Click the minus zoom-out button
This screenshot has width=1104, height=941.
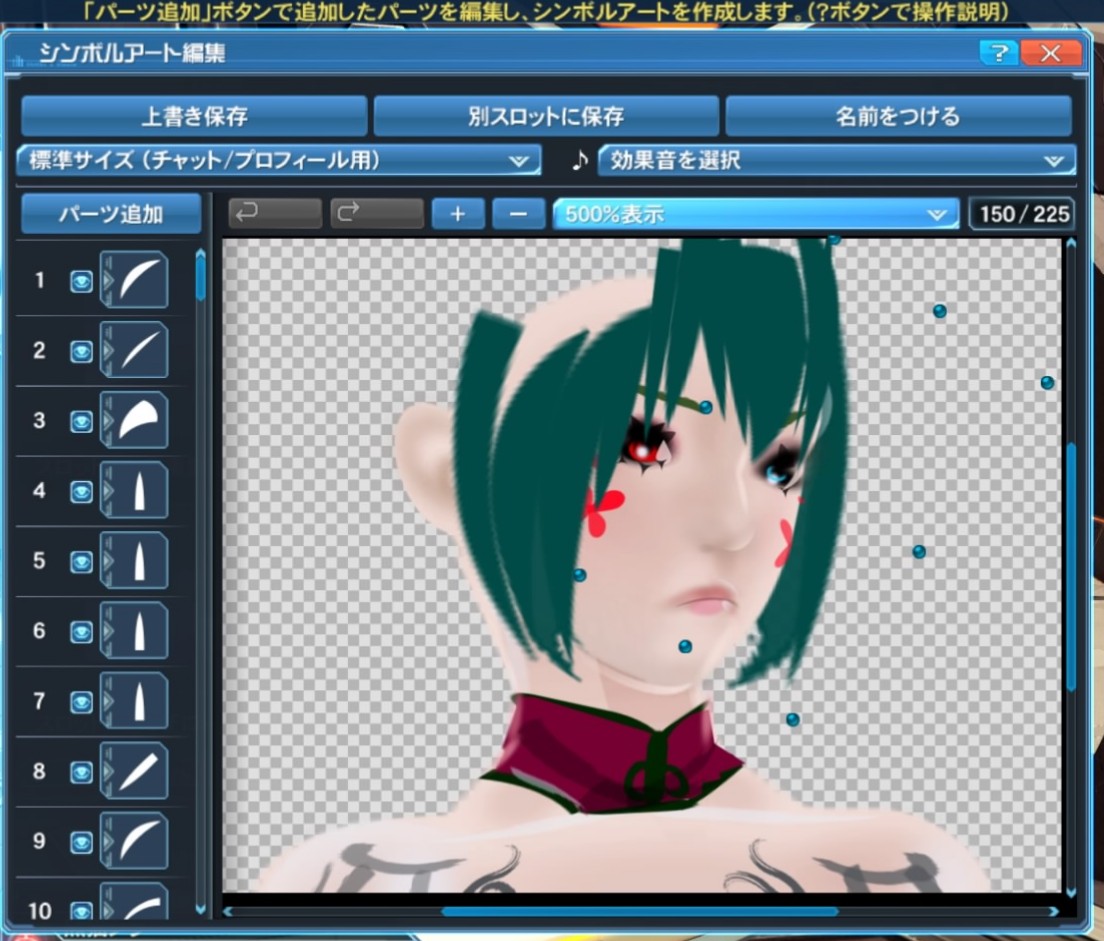[519, 213]
